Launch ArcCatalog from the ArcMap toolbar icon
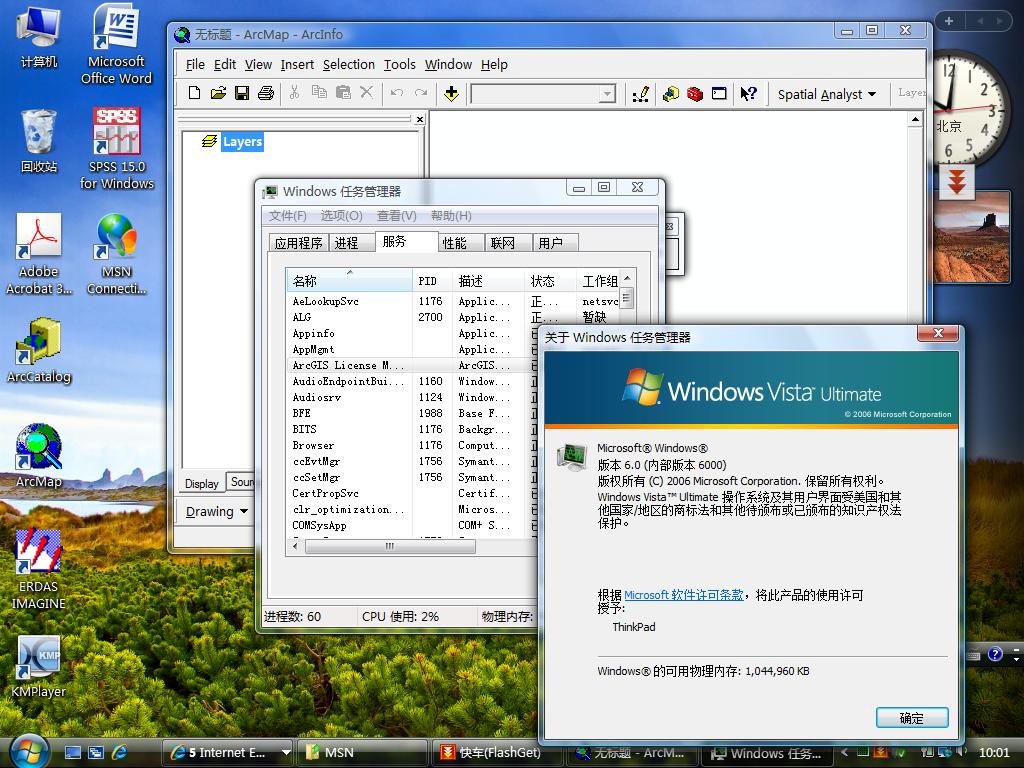This screenshot has height=768, width=1024. [671, 94]
